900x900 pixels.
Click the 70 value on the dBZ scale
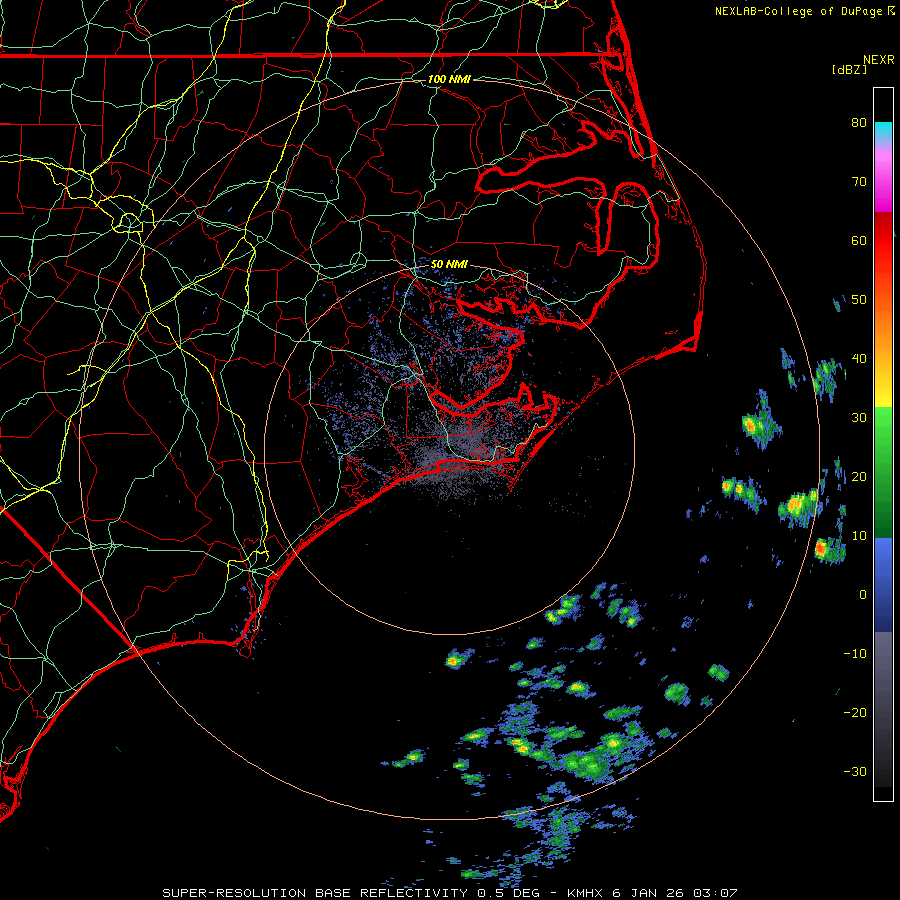pos(859,182)
